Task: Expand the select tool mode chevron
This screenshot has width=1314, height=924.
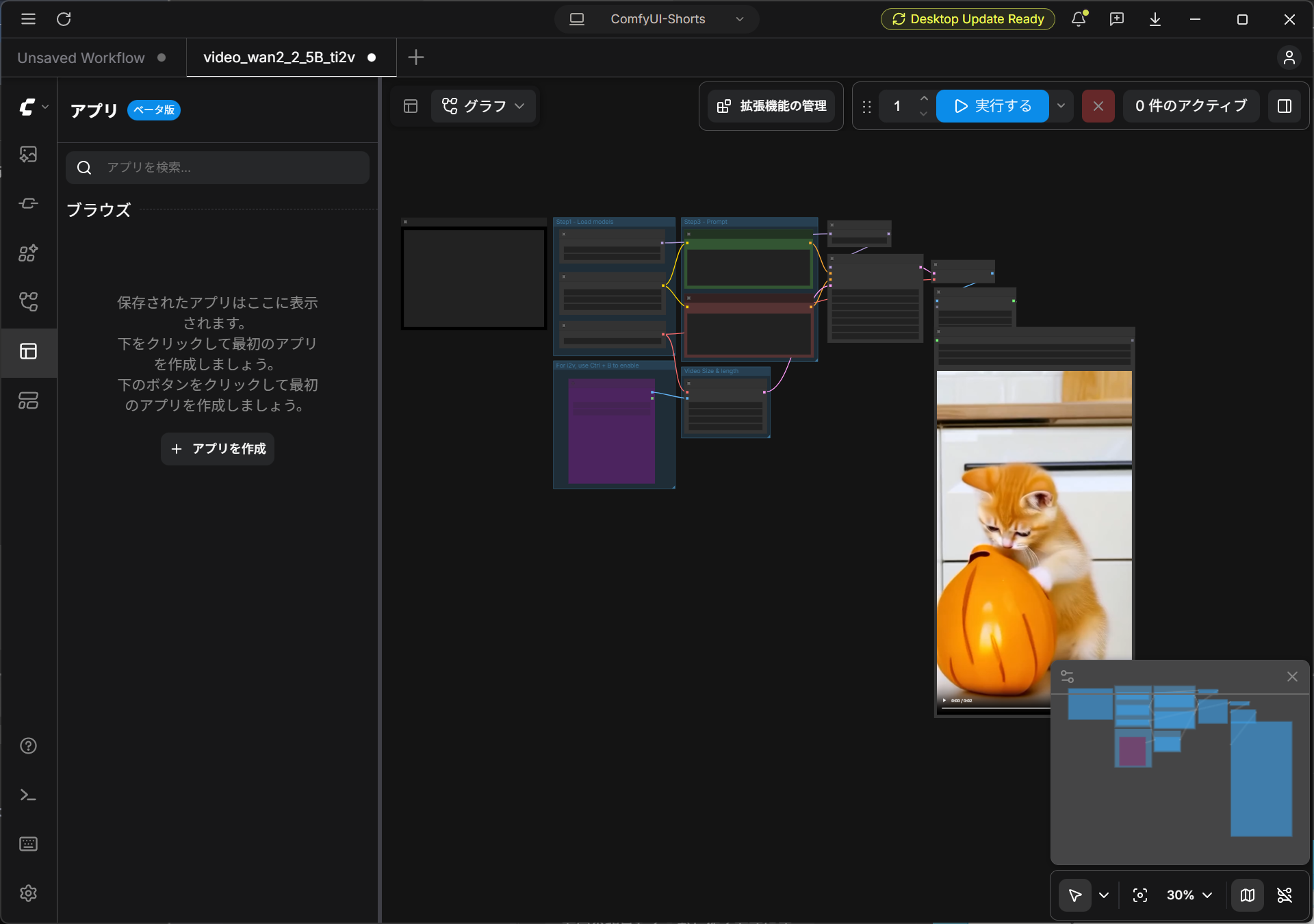Action: click(x=1104, y=895)
